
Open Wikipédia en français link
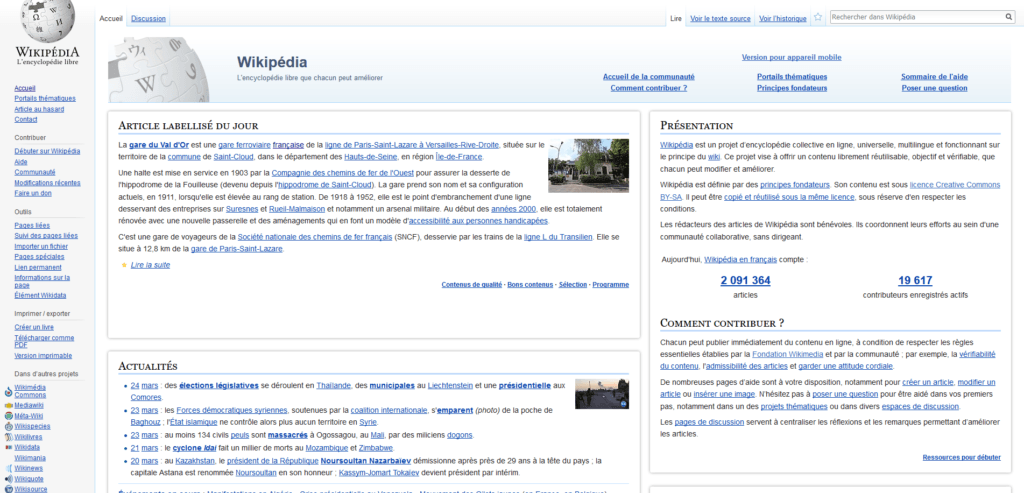pos(741,259)
